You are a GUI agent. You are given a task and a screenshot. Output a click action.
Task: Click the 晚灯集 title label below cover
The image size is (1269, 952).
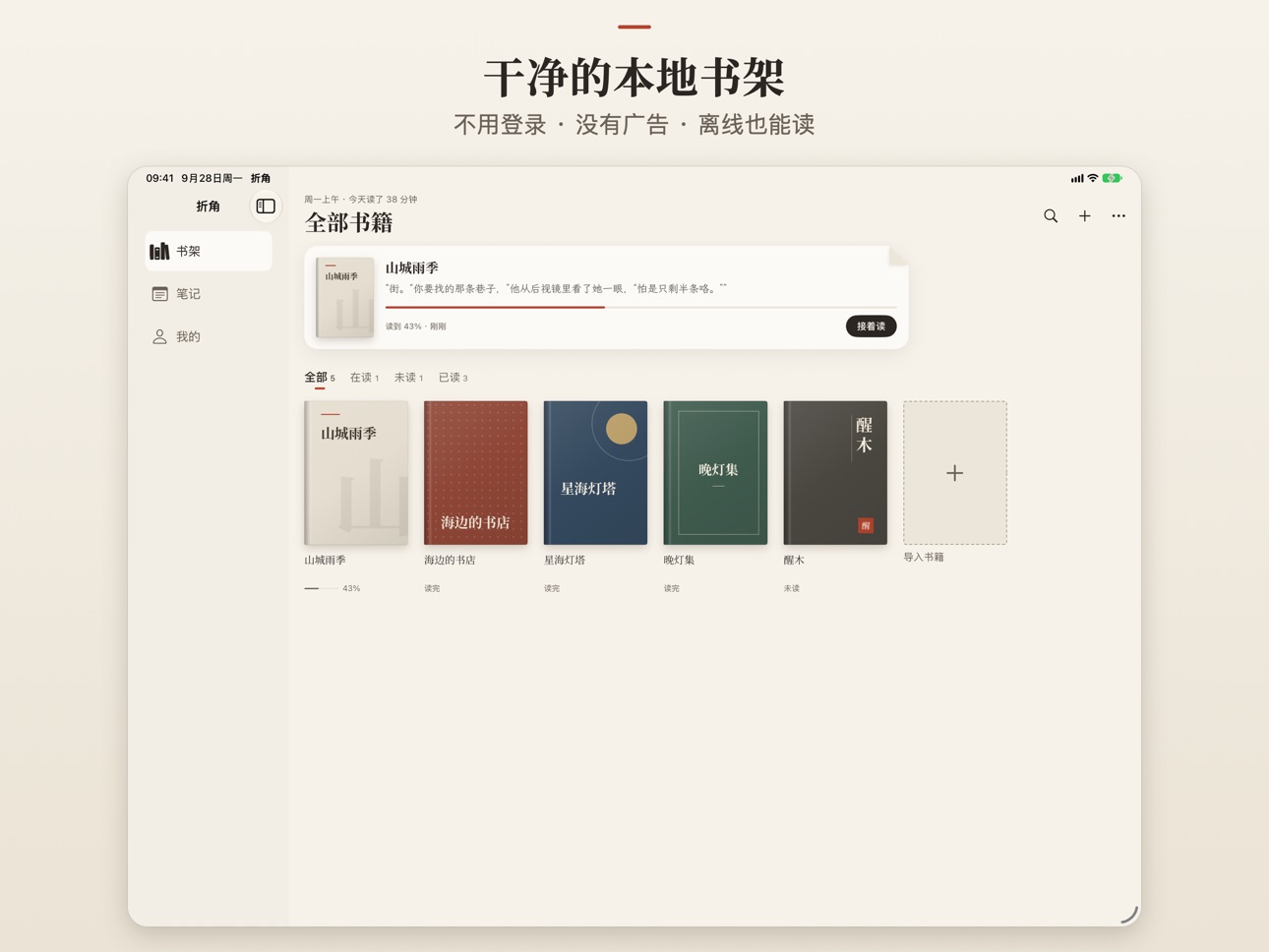[680, 561]
